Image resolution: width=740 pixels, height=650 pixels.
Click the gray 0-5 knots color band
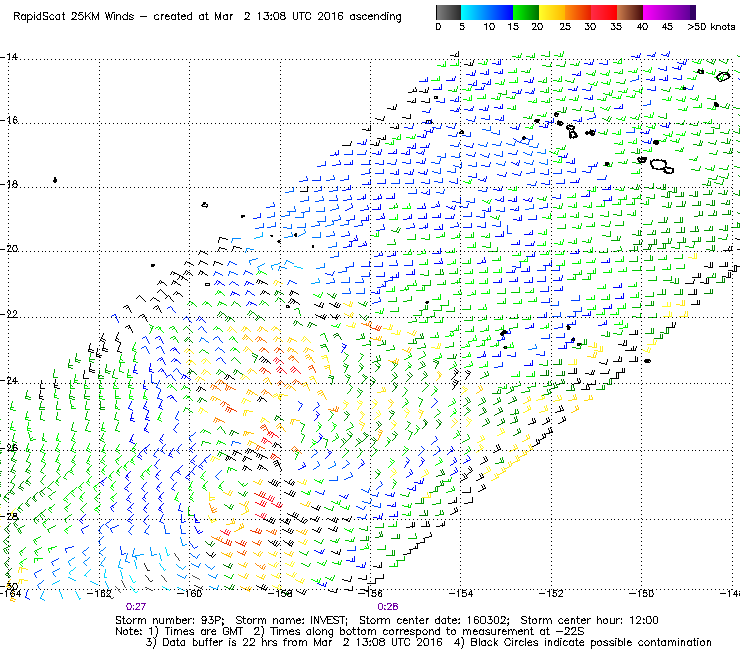[x=448, y=12]
